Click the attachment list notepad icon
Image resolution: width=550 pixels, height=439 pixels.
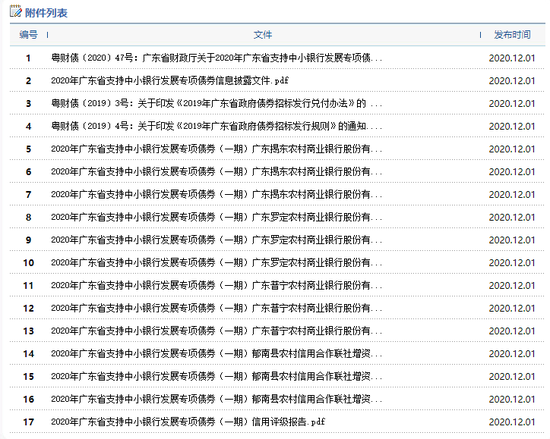click(15, 12)
